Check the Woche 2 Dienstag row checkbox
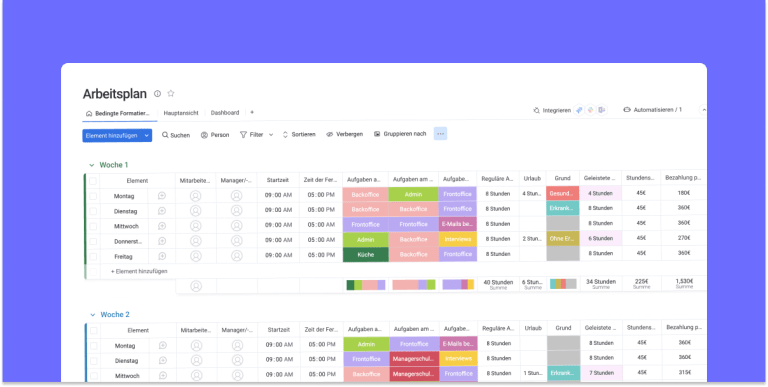The image size is (768, 387). click(94, 361)
